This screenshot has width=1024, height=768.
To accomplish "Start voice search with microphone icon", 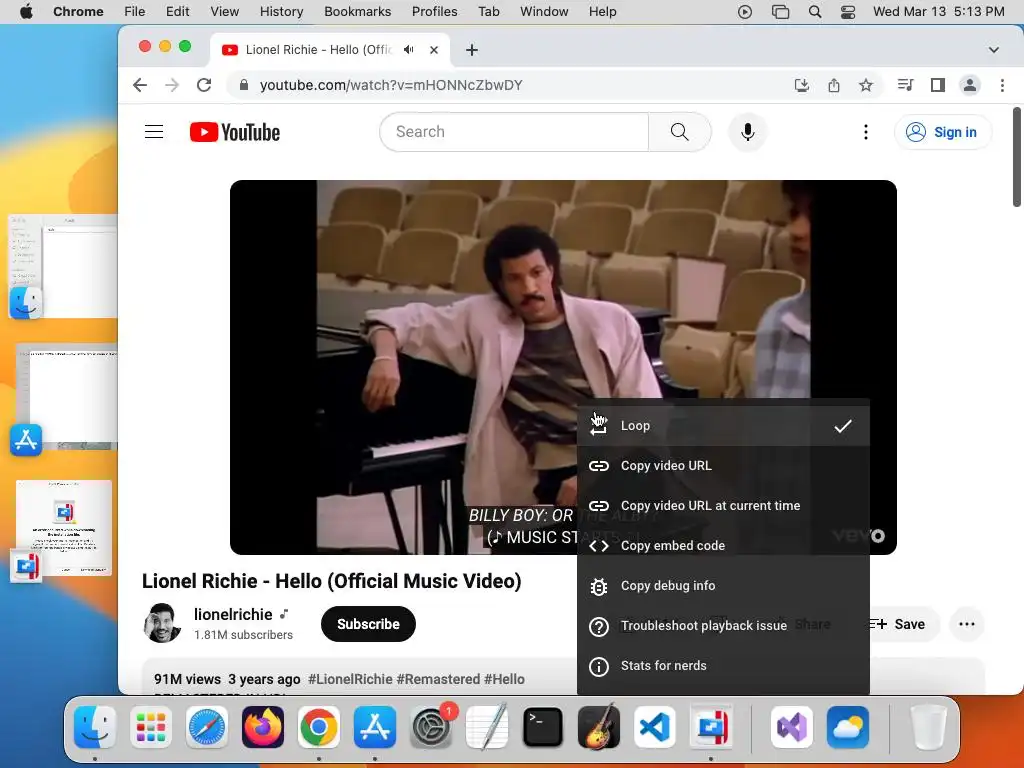I will [x=748, y=132].
